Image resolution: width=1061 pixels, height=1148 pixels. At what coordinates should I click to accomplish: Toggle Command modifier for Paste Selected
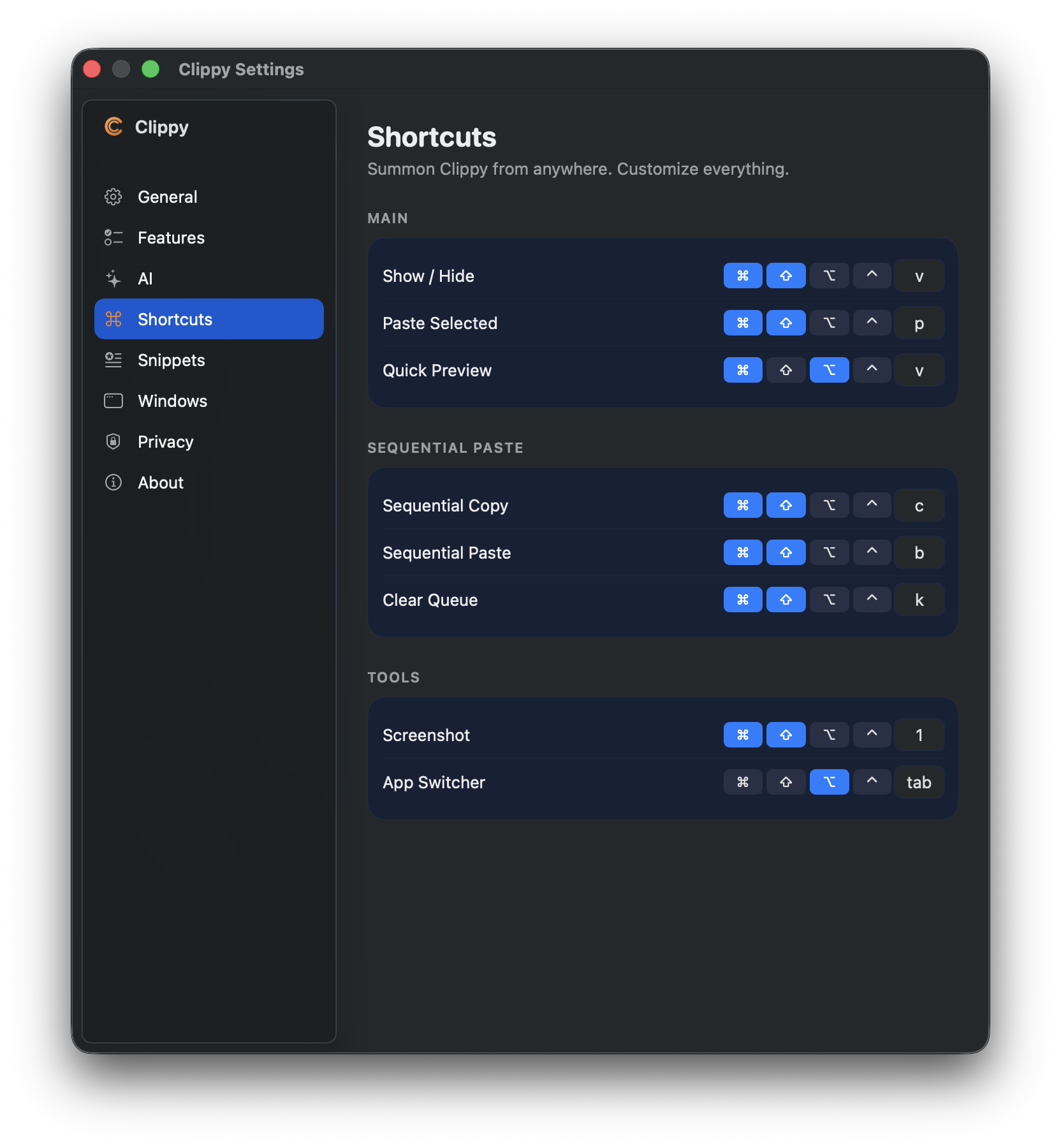(x=743, y=323)
